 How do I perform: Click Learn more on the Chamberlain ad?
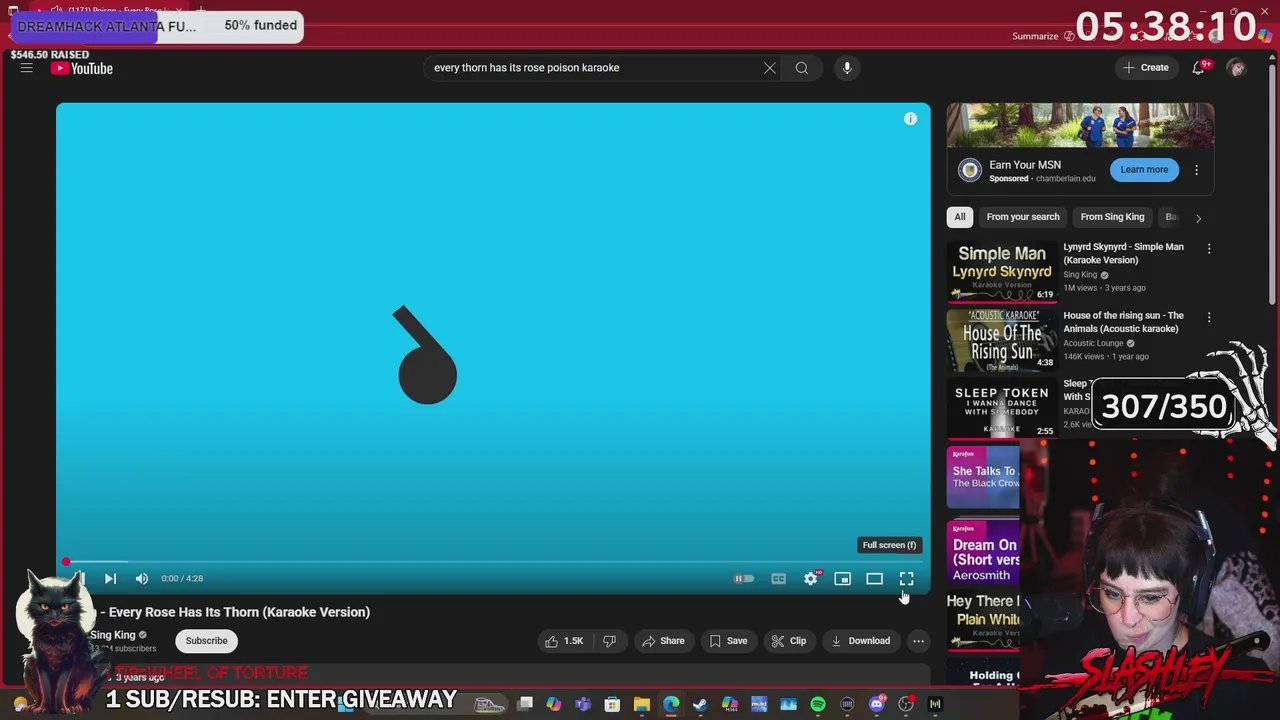pos(1144,170)
